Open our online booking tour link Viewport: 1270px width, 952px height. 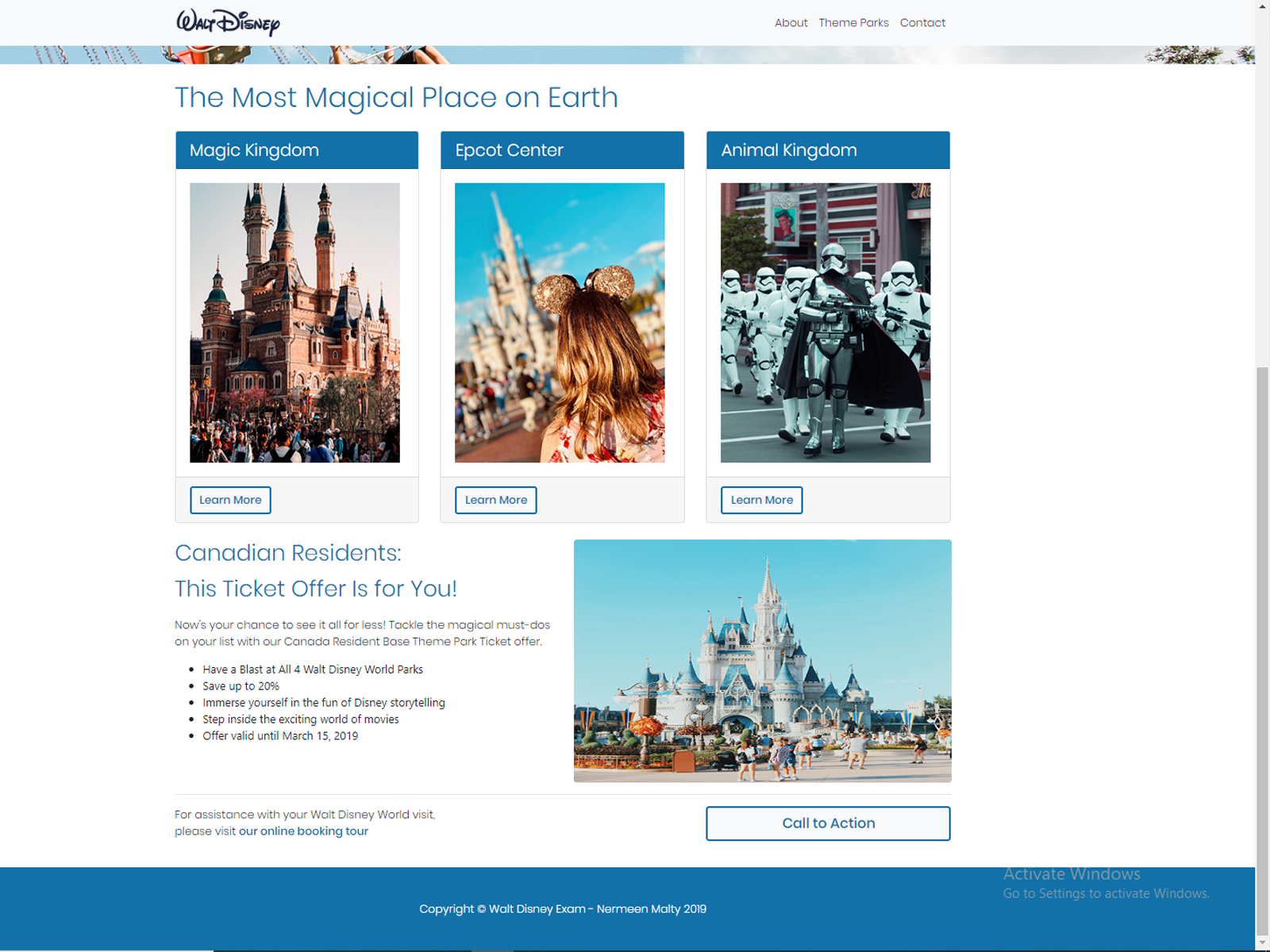[303, 831]
